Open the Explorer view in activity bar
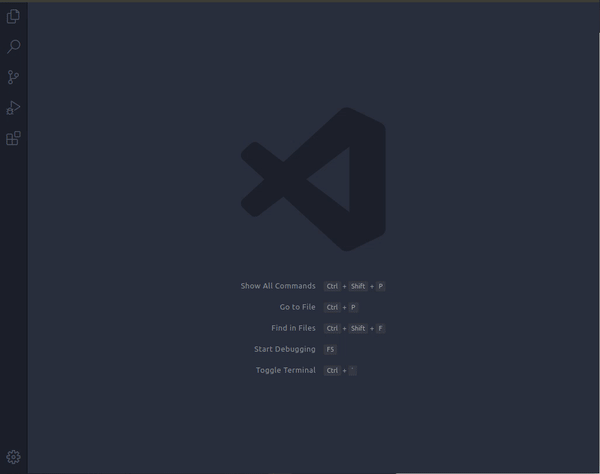This screenshot has height=474, width=600. [13, 16]
